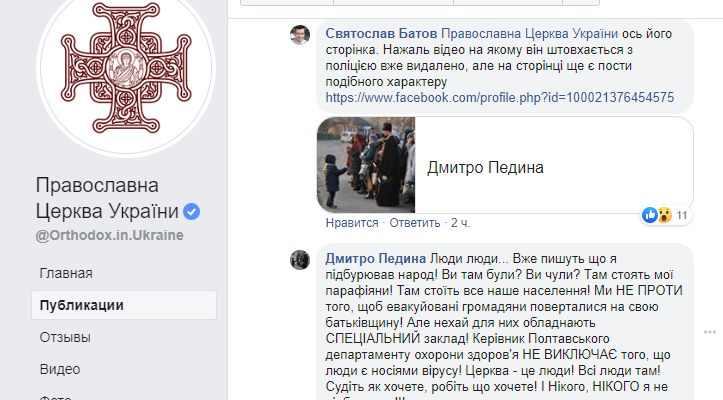Click the wow emoji reaction icon
This screenshot has height=400, width=723.
point(664,215)
